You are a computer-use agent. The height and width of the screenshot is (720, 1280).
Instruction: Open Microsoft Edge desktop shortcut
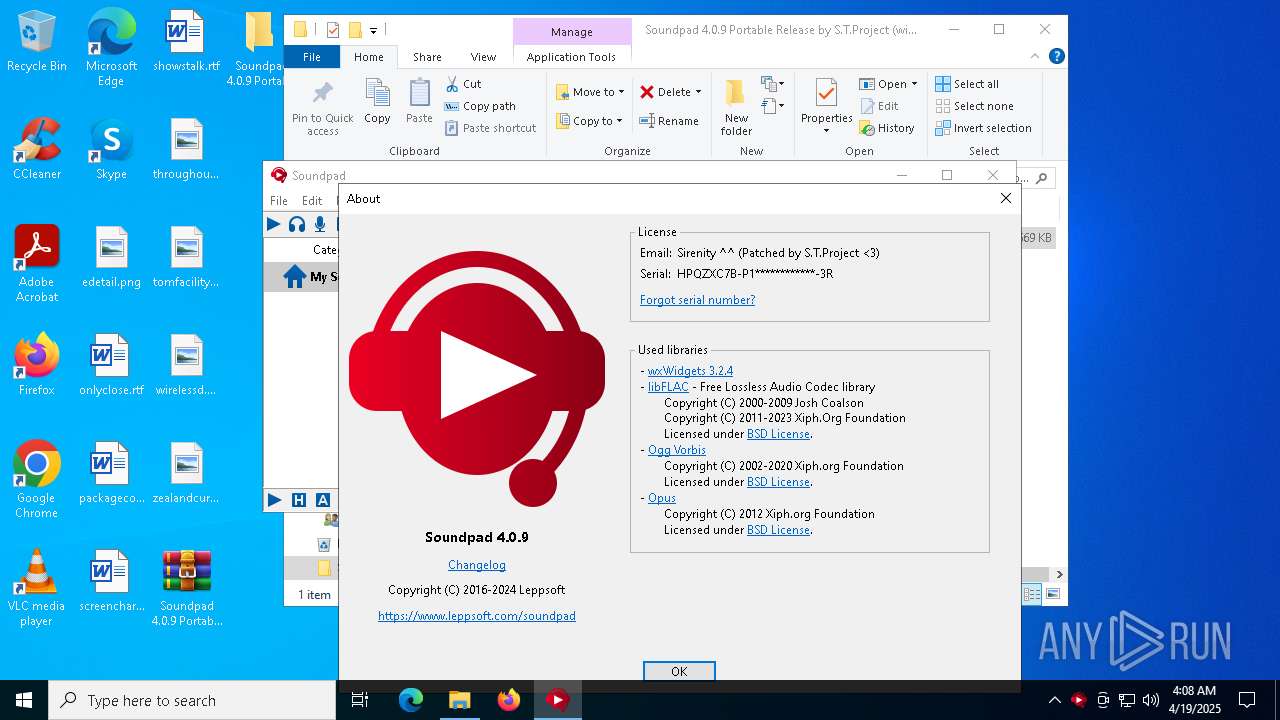click(x=111, y=48)
